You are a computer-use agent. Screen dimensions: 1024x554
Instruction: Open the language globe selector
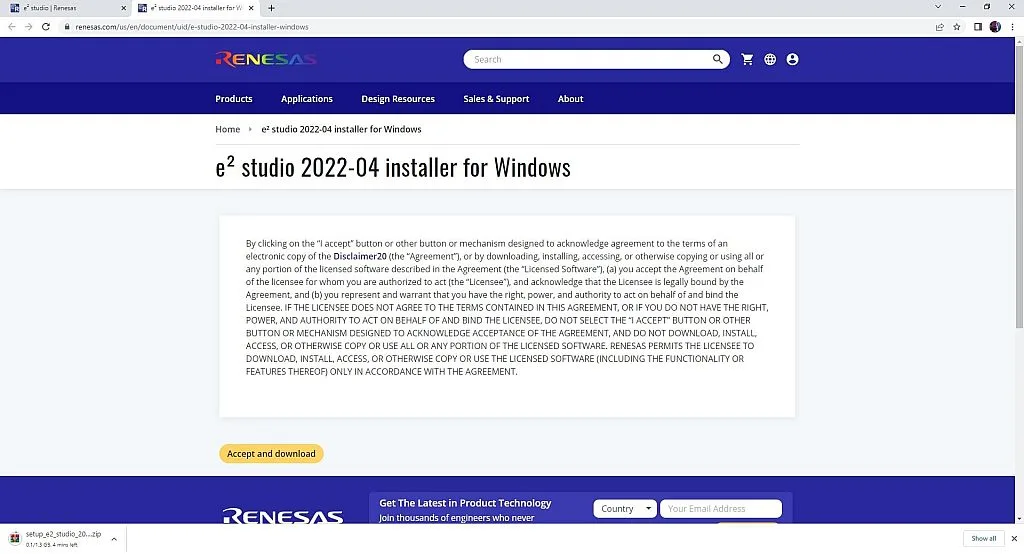[x=770, y=59]
